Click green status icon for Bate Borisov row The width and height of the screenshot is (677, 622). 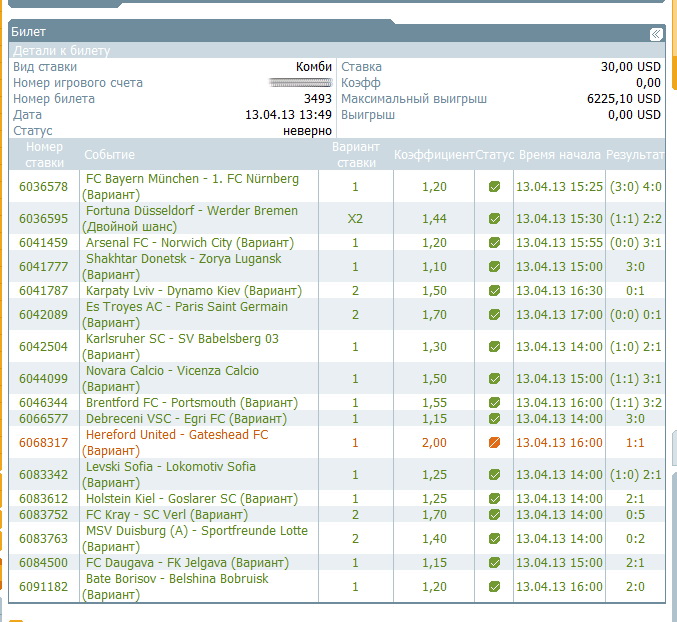pyautogui.click(x=494, y=587)
